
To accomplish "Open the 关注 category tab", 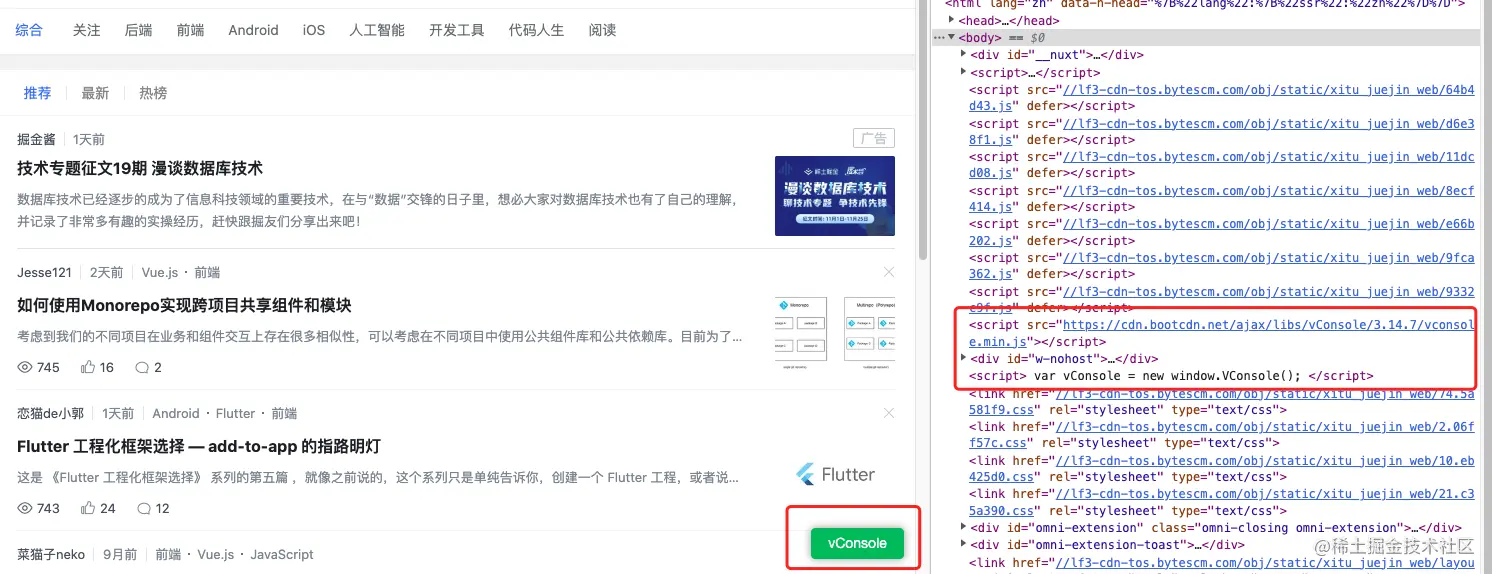I will click(x=87, y=30).
